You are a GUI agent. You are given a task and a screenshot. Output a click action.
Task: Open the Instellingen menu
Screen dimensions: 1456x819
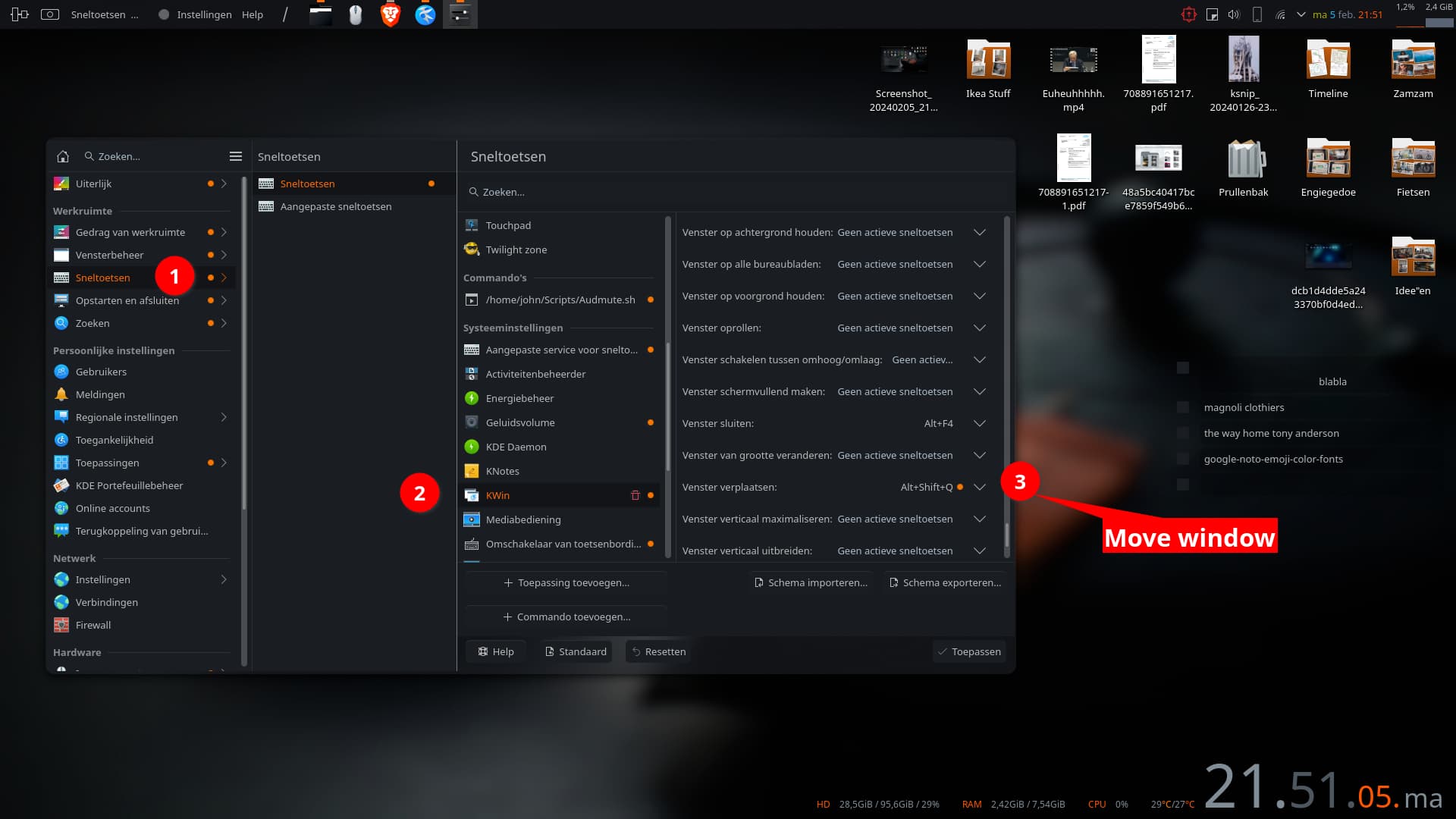[x=203, y=14]
